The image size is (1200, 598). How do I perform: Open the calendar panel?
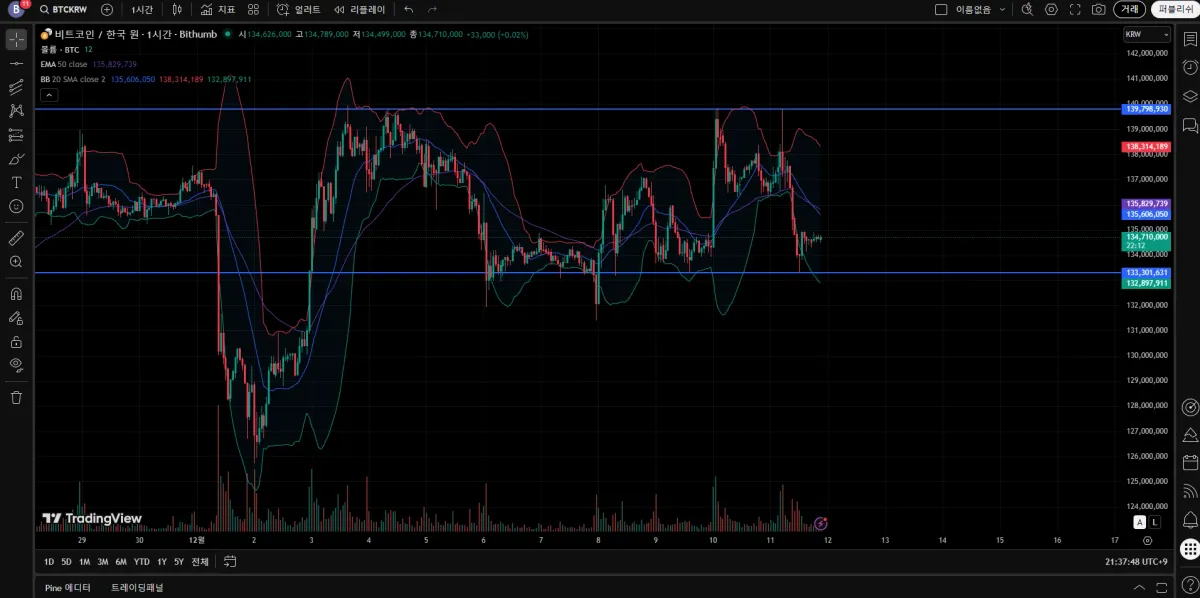(1189, 463)
